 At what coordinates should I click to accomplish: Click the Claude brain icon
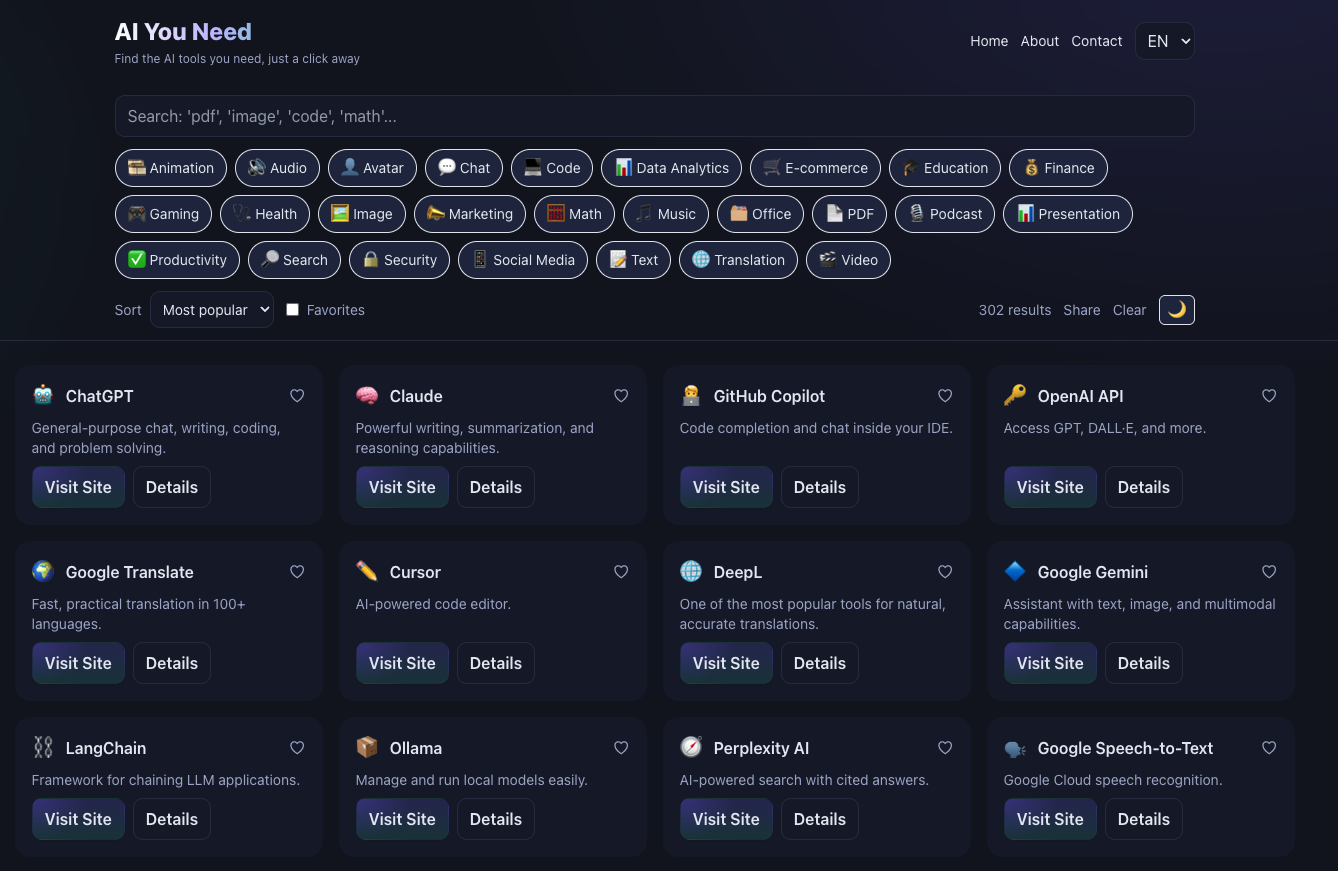tap(367, 395)
